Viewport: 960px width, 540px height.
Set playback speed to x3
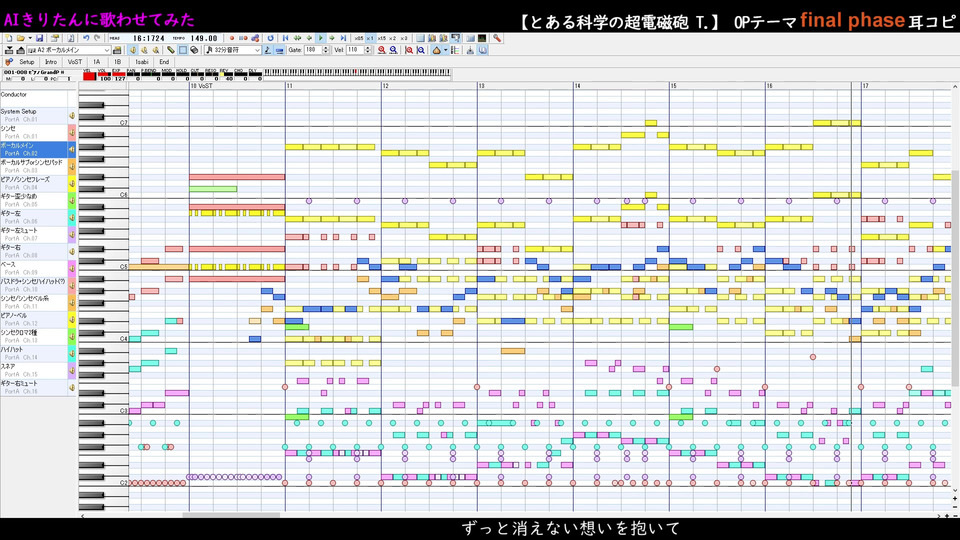click(404, 38)
